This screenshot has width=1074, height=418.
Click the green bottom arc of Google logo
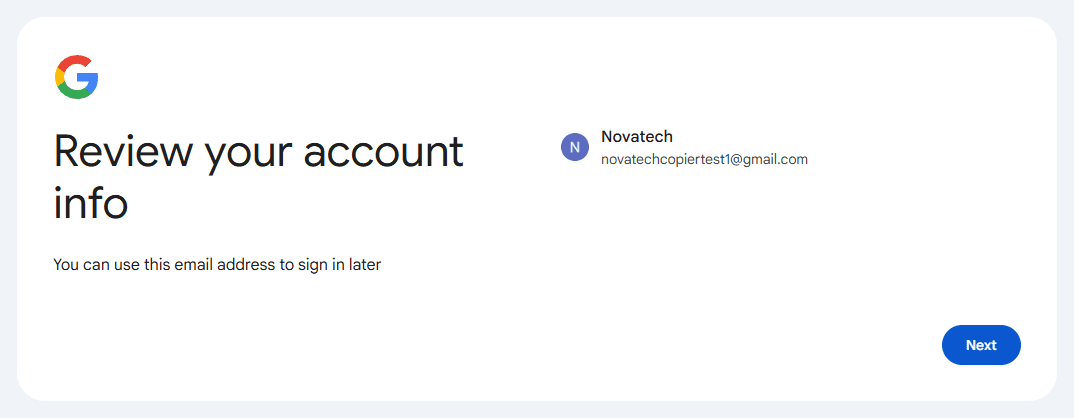[x=76, y=93]
